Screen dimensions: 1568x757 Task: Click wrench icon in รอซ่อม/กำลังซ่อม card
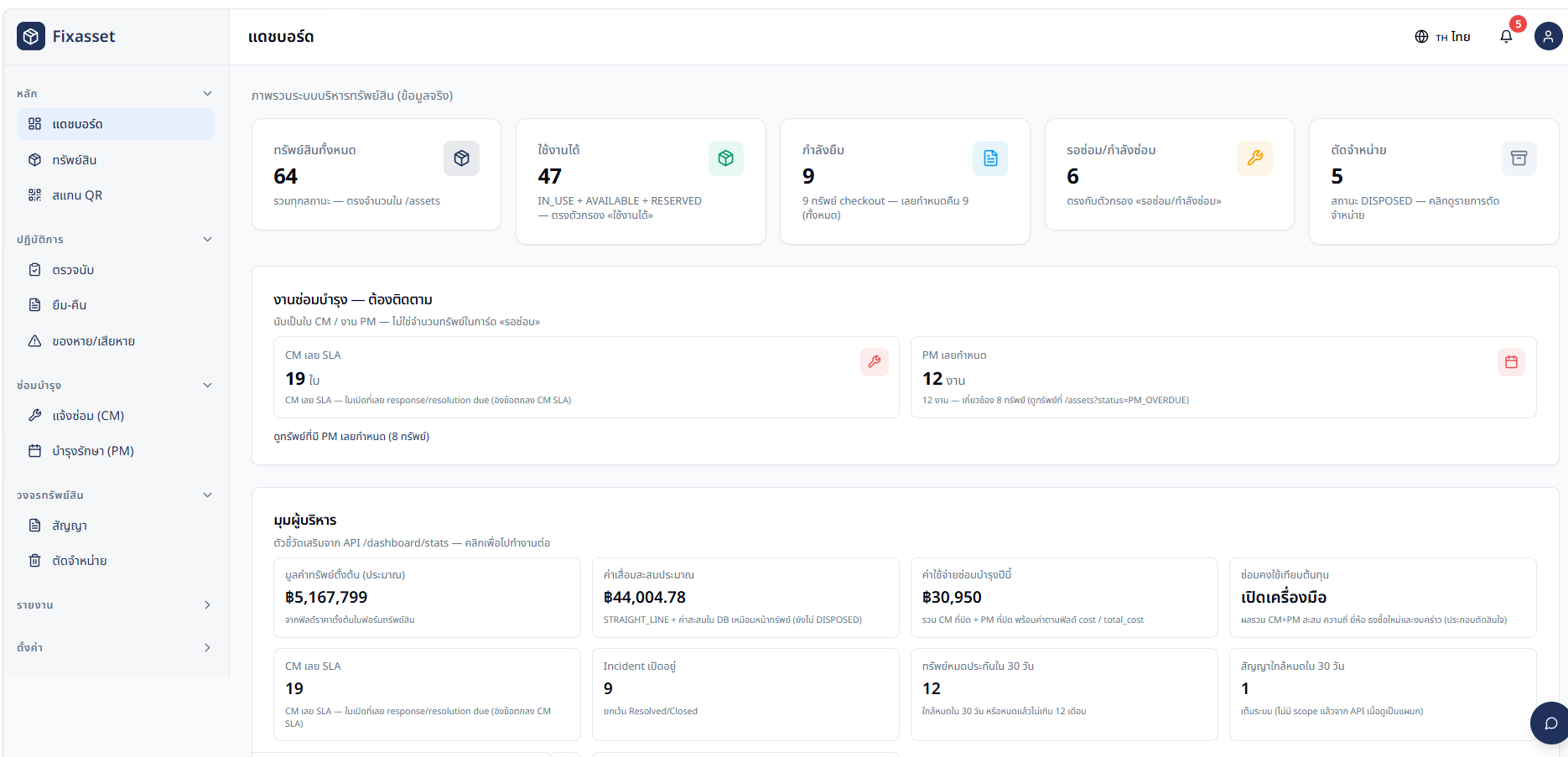(x=1254, y=158)
